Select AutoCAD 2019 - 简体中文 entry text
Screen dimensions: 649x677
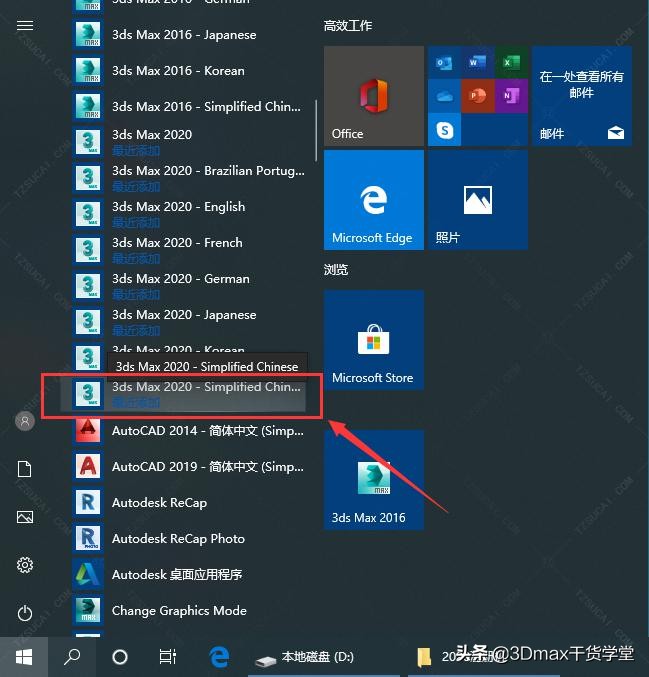[x=208, y=467]
